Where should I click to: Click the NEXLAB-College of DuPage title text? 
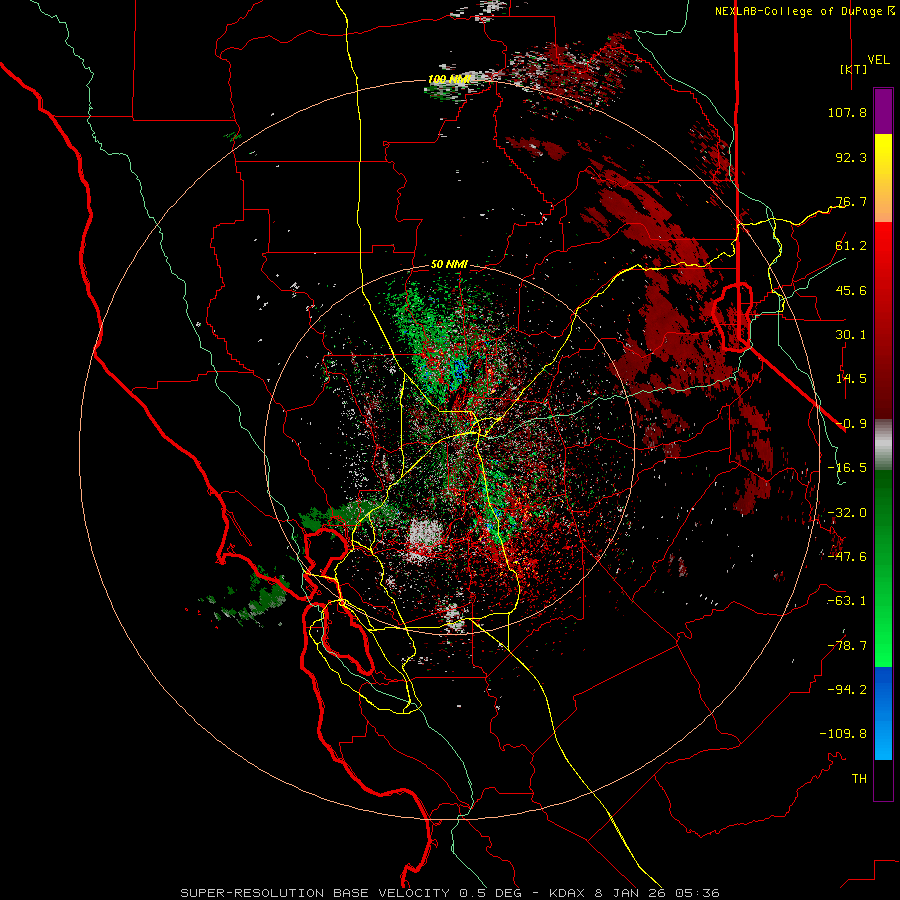(x=798, y=11)
